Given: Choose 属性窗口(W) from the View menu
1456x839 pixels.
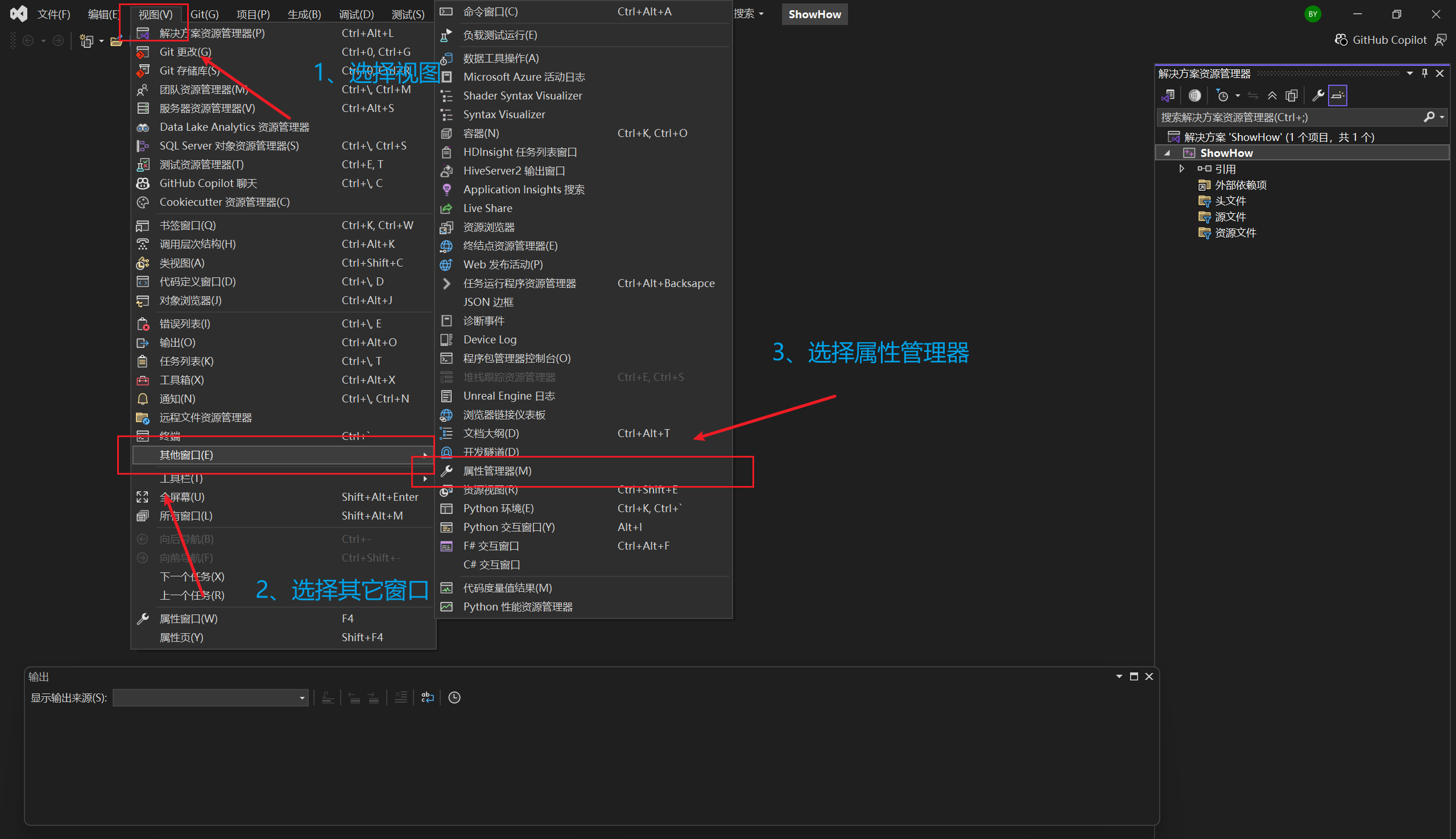Looking at the screenshot, I should tap(283, 619).
